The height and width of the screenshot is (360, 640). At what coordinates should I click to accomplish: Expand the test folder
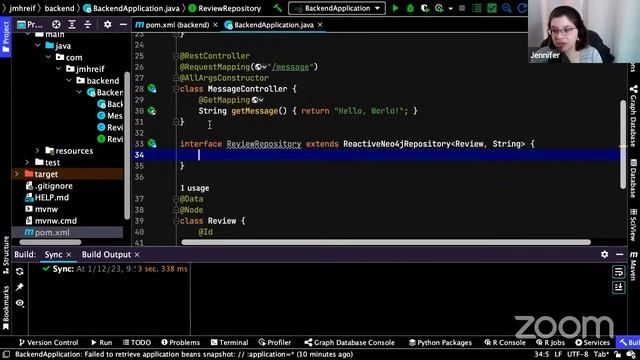(x=27, y=162)
